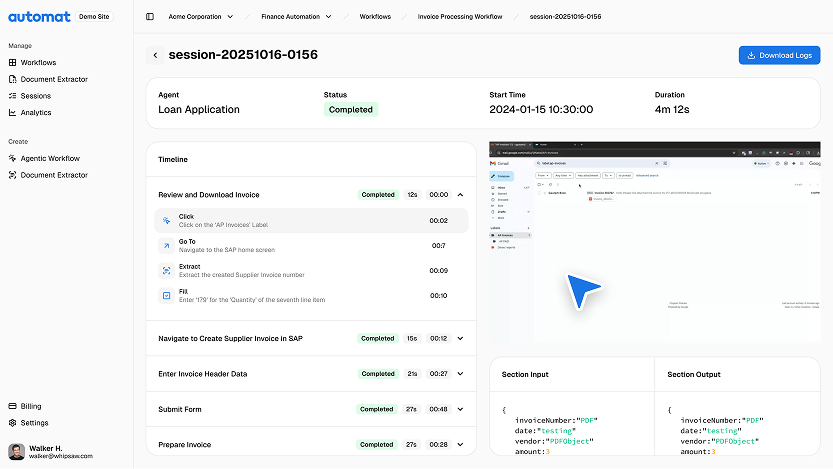Screen dimensions: 833x469
Task: Click the Agentic Workflow sparkle icon
Action: [12, 158]
